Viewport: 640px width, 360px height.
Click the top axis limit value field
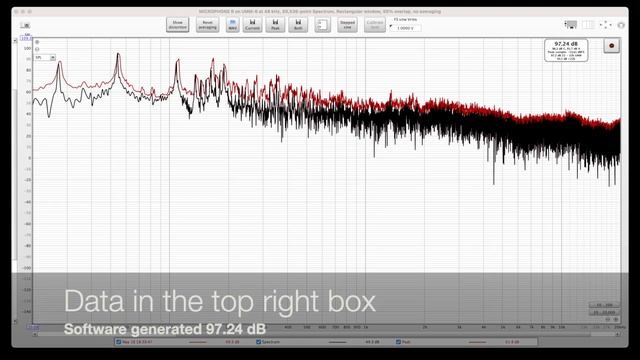26,38
